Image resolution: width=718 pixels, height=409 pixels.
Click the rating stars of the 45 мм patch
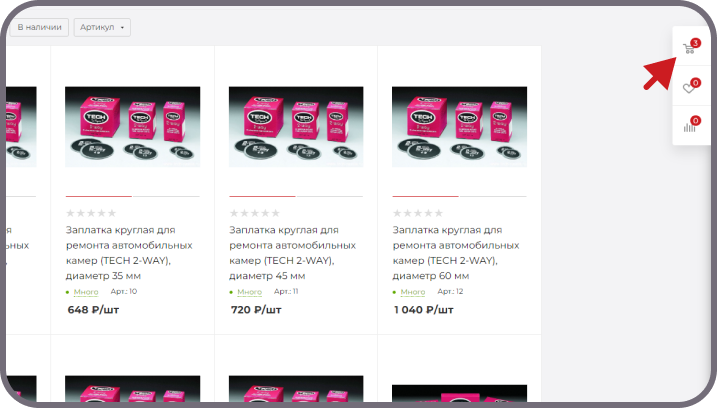[255, 213]
